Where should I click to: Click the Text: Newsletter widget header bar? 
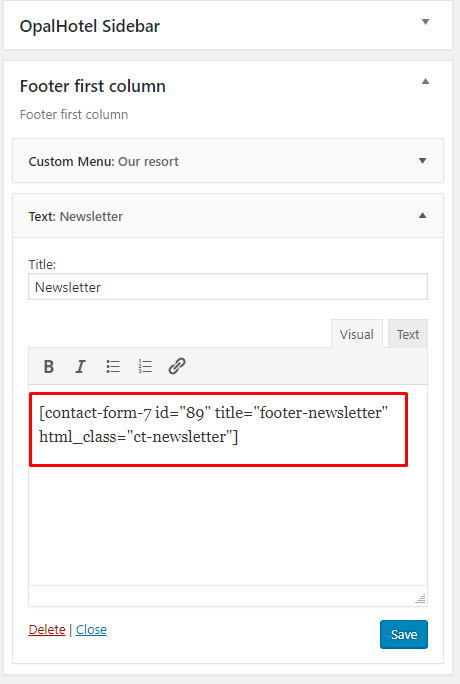click(228, 216)
